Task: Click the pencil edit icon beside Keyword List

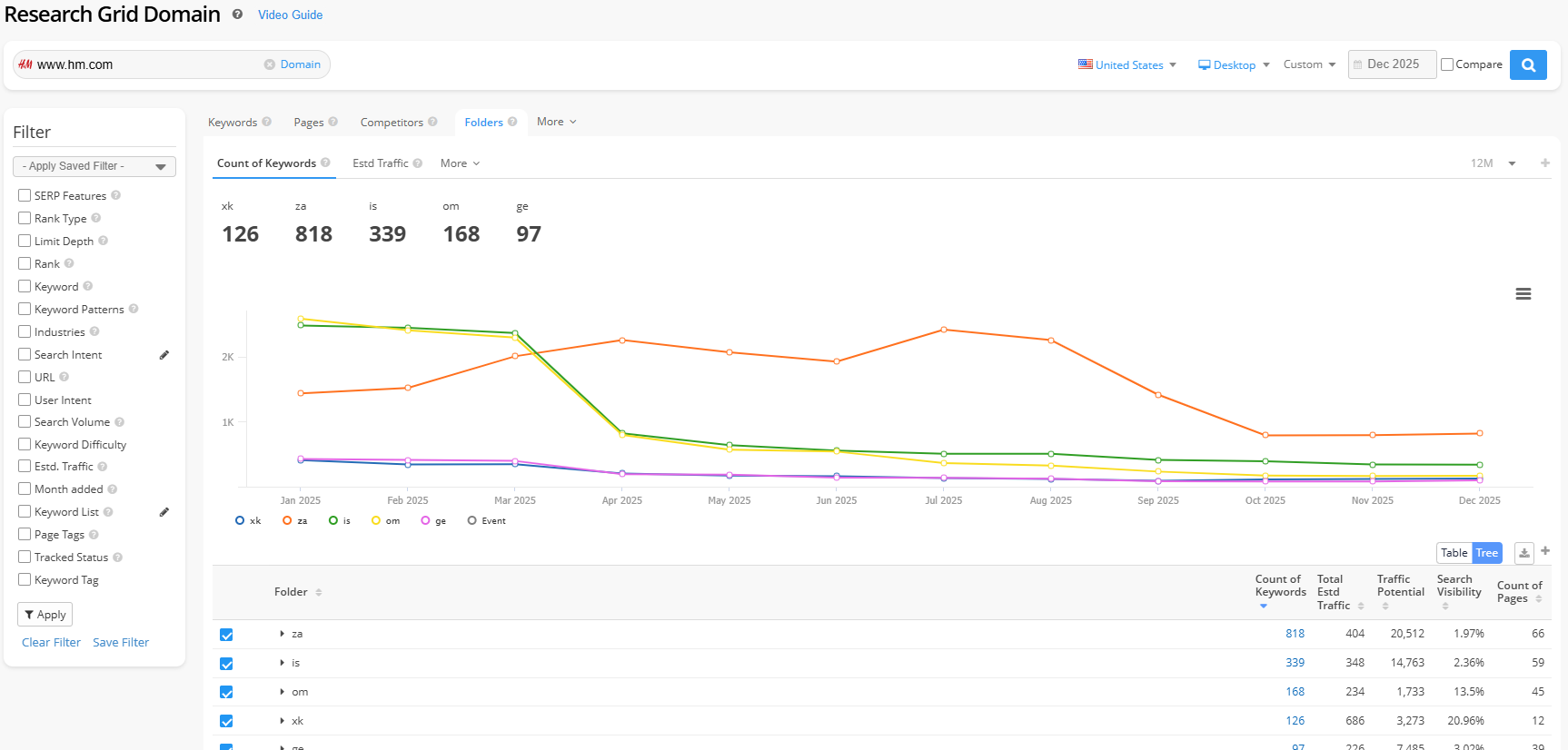Action: point(164,512)
